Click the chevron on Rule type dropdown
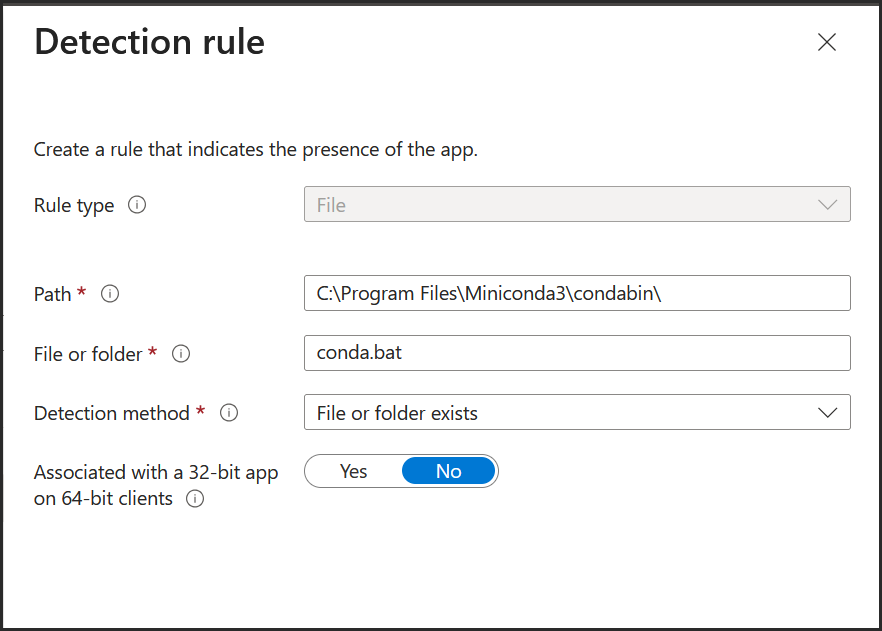Image resolution: width=882 pixels, height=631 pixels. [x=827, y=205]
